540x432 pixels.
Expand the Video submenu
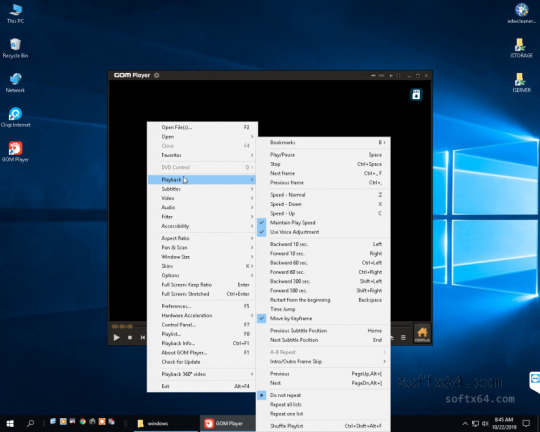(202, 198)
